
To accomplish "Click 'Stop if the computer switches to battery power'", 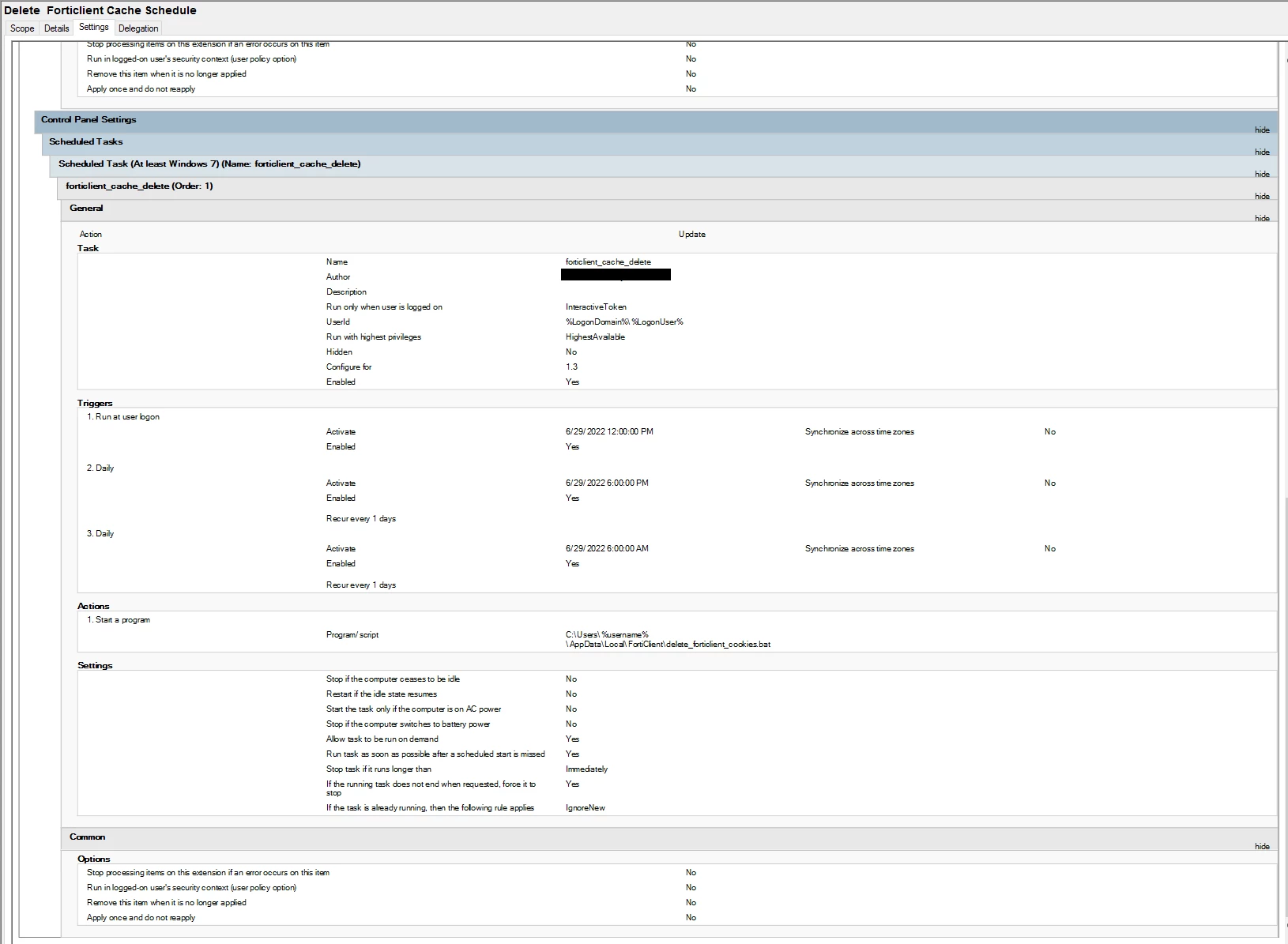I will pyautogui.click(x=408, y=724).
